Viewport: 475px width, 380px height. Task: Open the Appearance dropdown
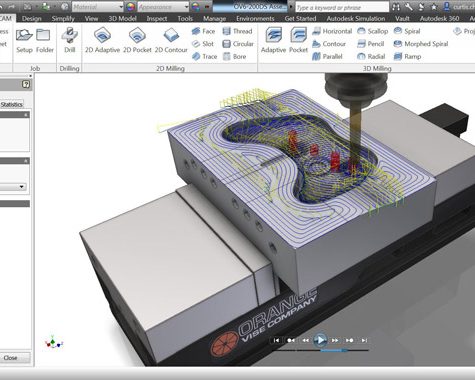(163, 7)
